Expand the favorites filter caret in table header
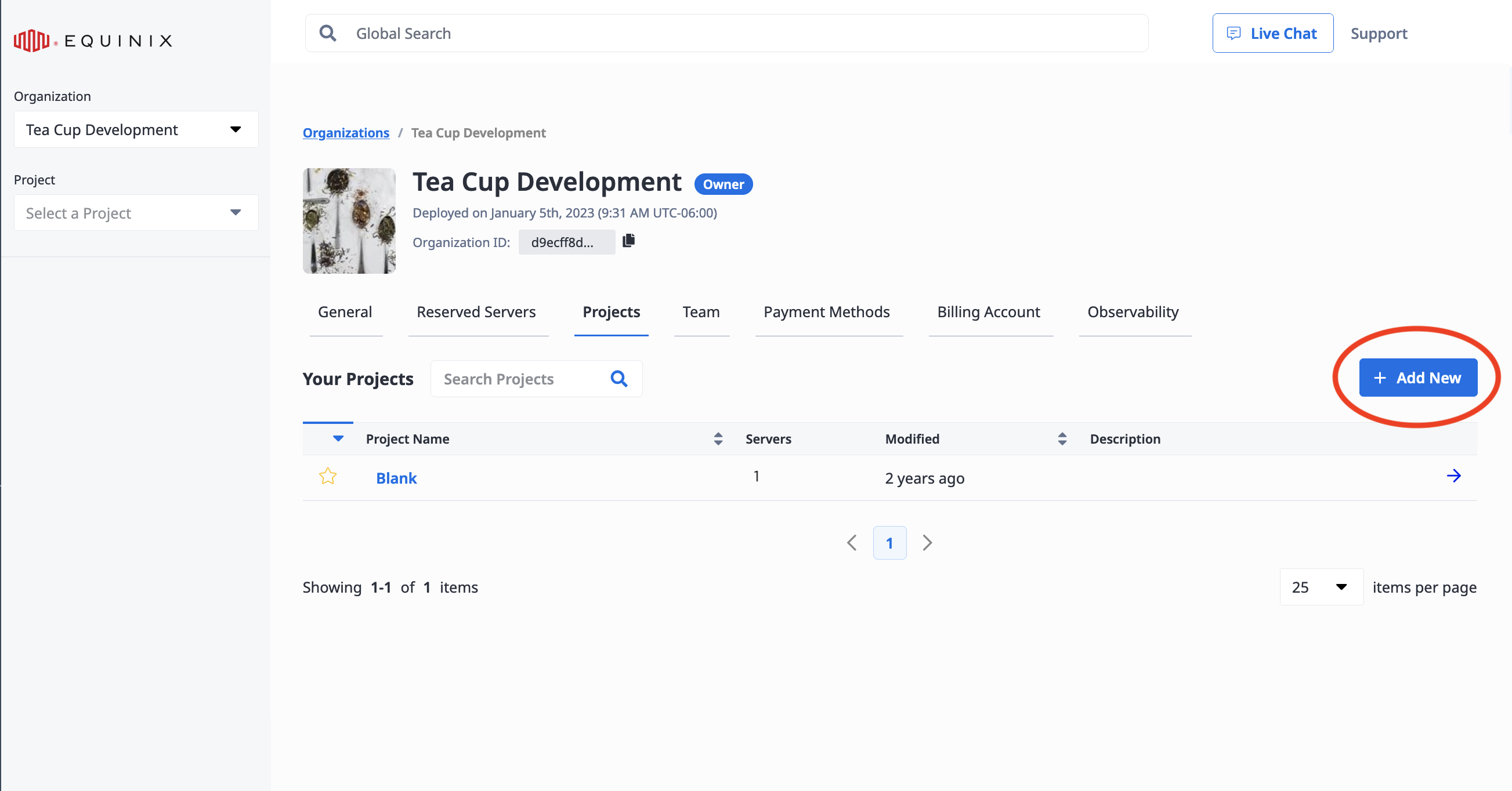The height and width of the screenshot is (791, 1512). [338, 438]
